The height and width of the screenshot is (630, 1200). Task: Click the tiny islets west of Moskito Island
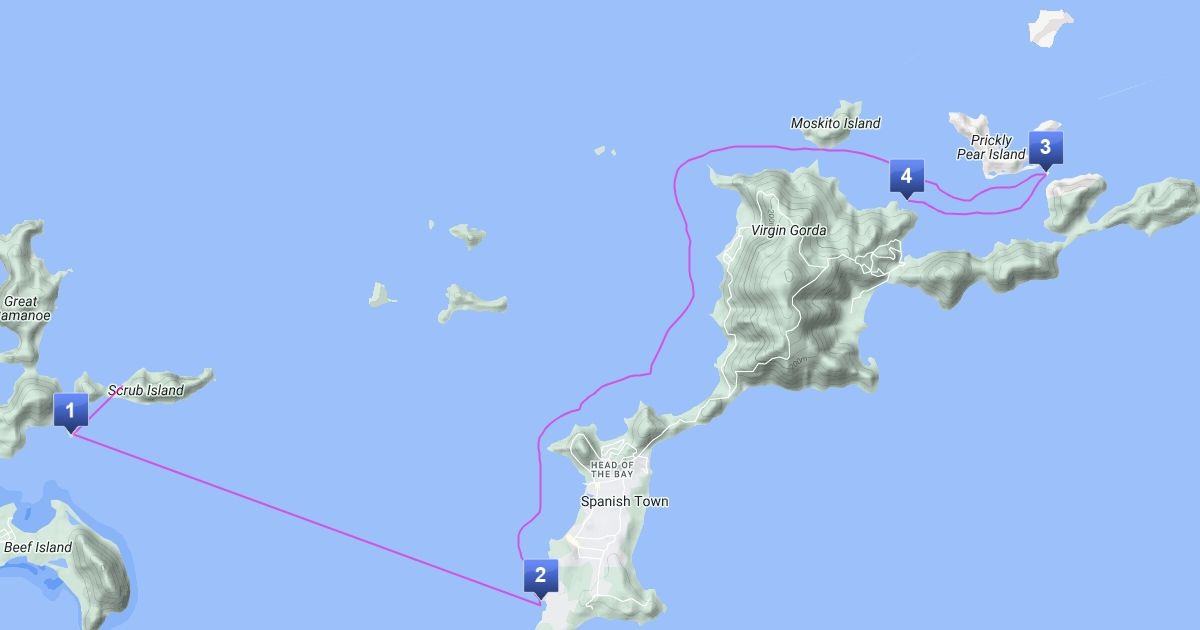(x=604, y=151)
